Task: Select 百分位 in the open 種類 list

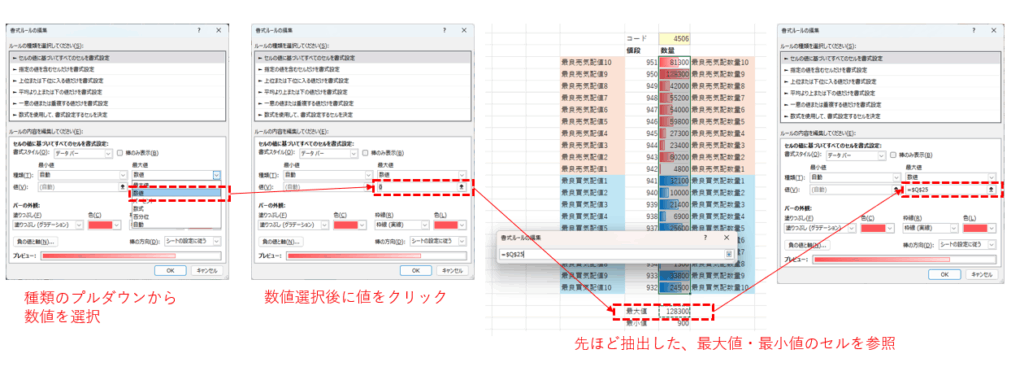Action: pyautogui.click(x=176, y=216)
